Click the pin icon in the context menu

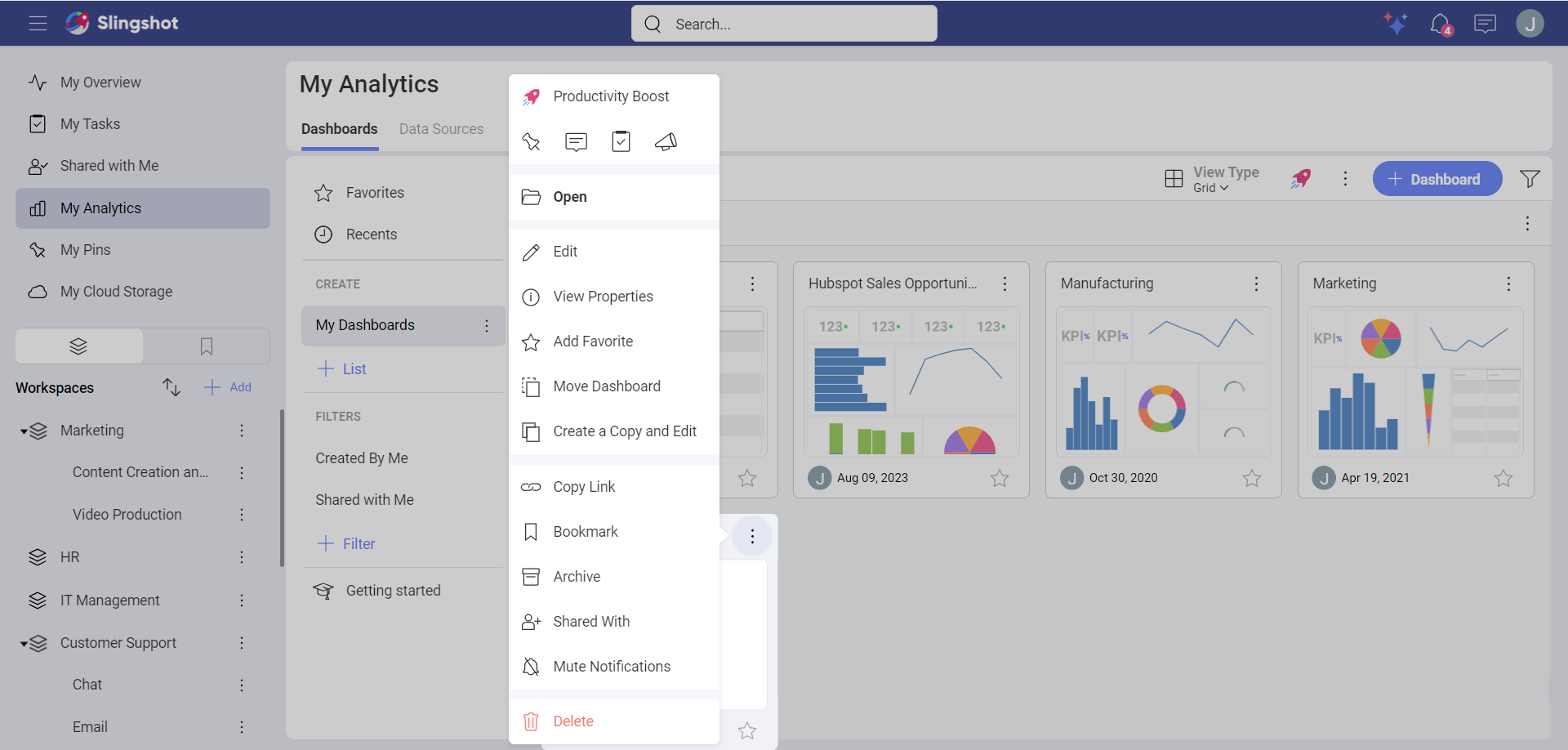pos(532,142)
